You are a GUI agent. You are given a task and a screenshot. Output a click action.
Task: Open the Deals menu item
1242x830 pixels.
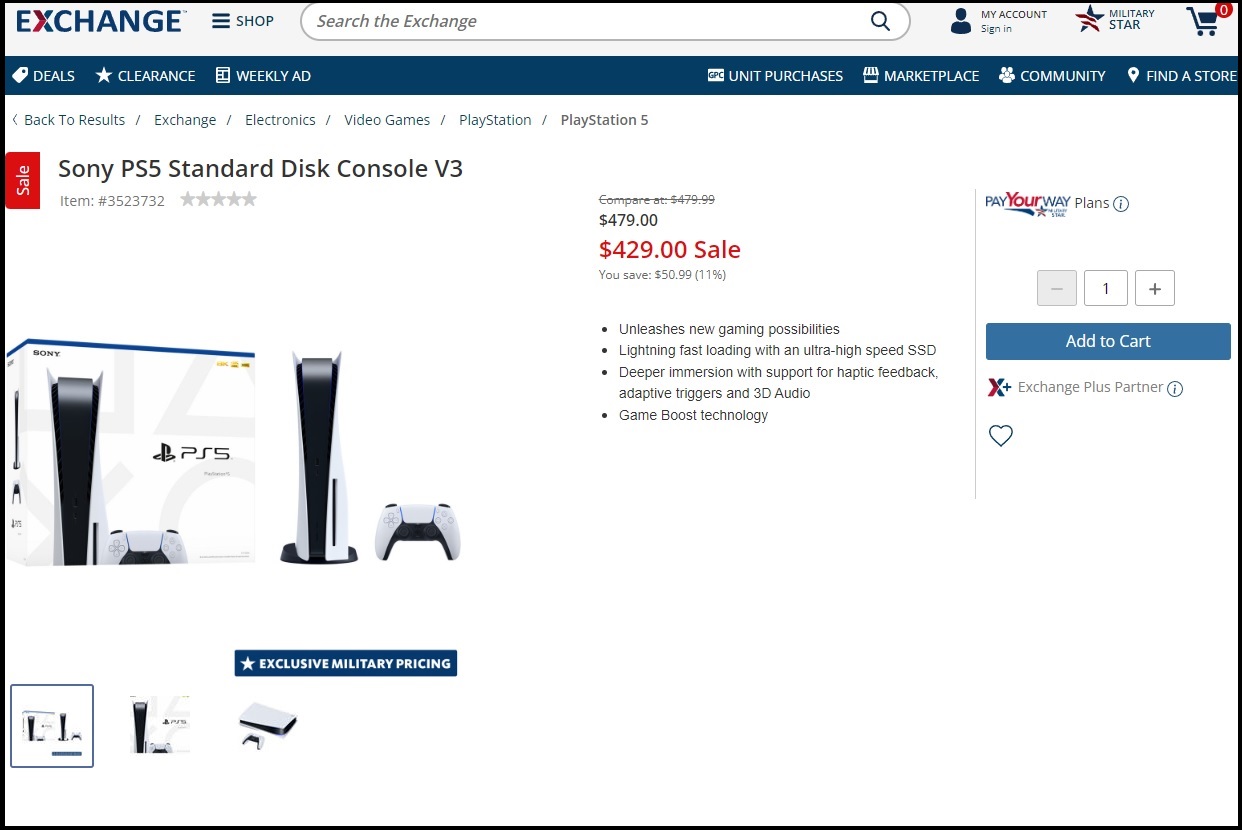pos(43,76)
